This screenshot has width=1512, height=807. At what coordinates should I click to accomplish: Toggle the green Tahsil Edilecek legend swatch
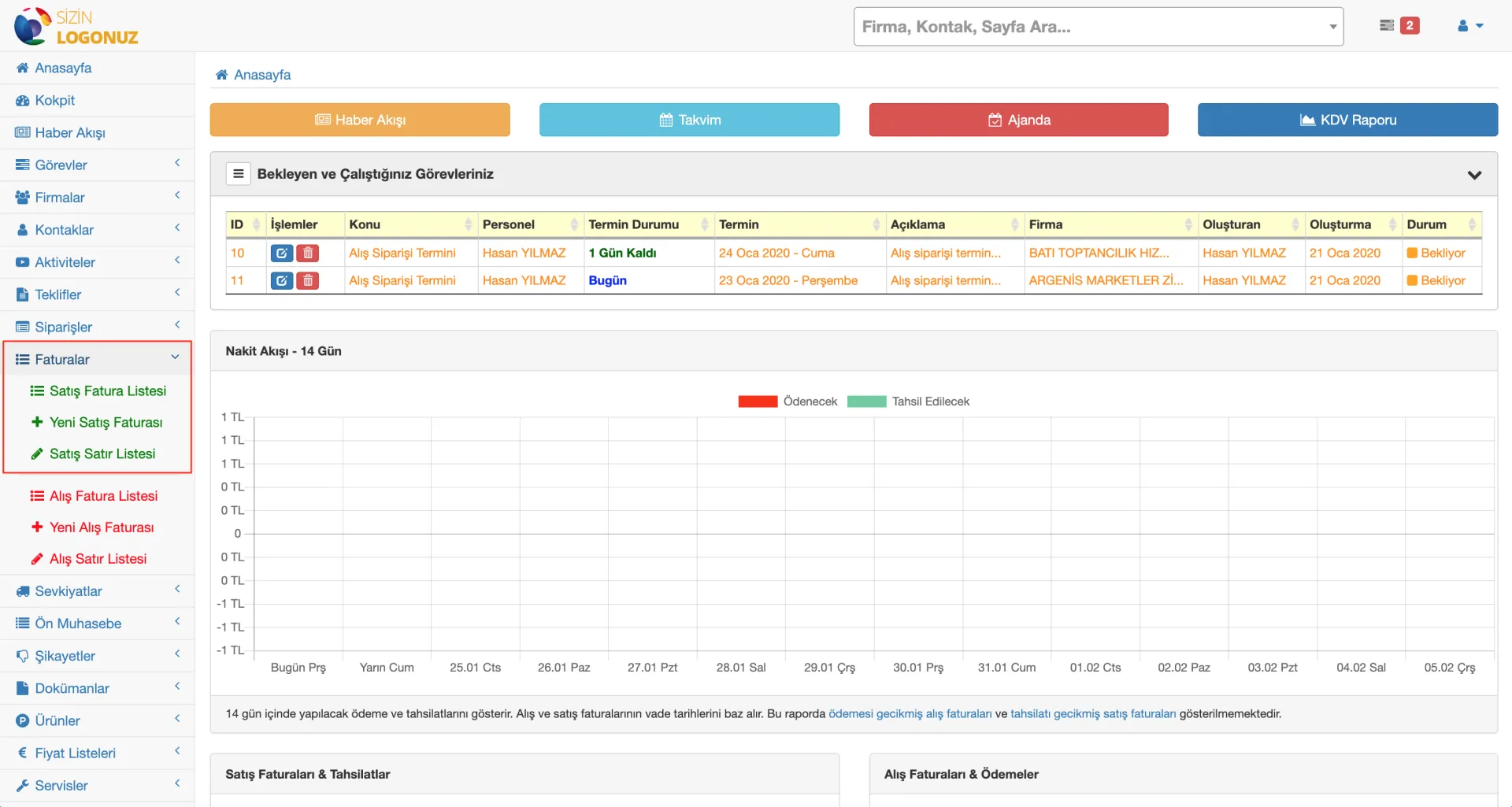click(866, 402)
